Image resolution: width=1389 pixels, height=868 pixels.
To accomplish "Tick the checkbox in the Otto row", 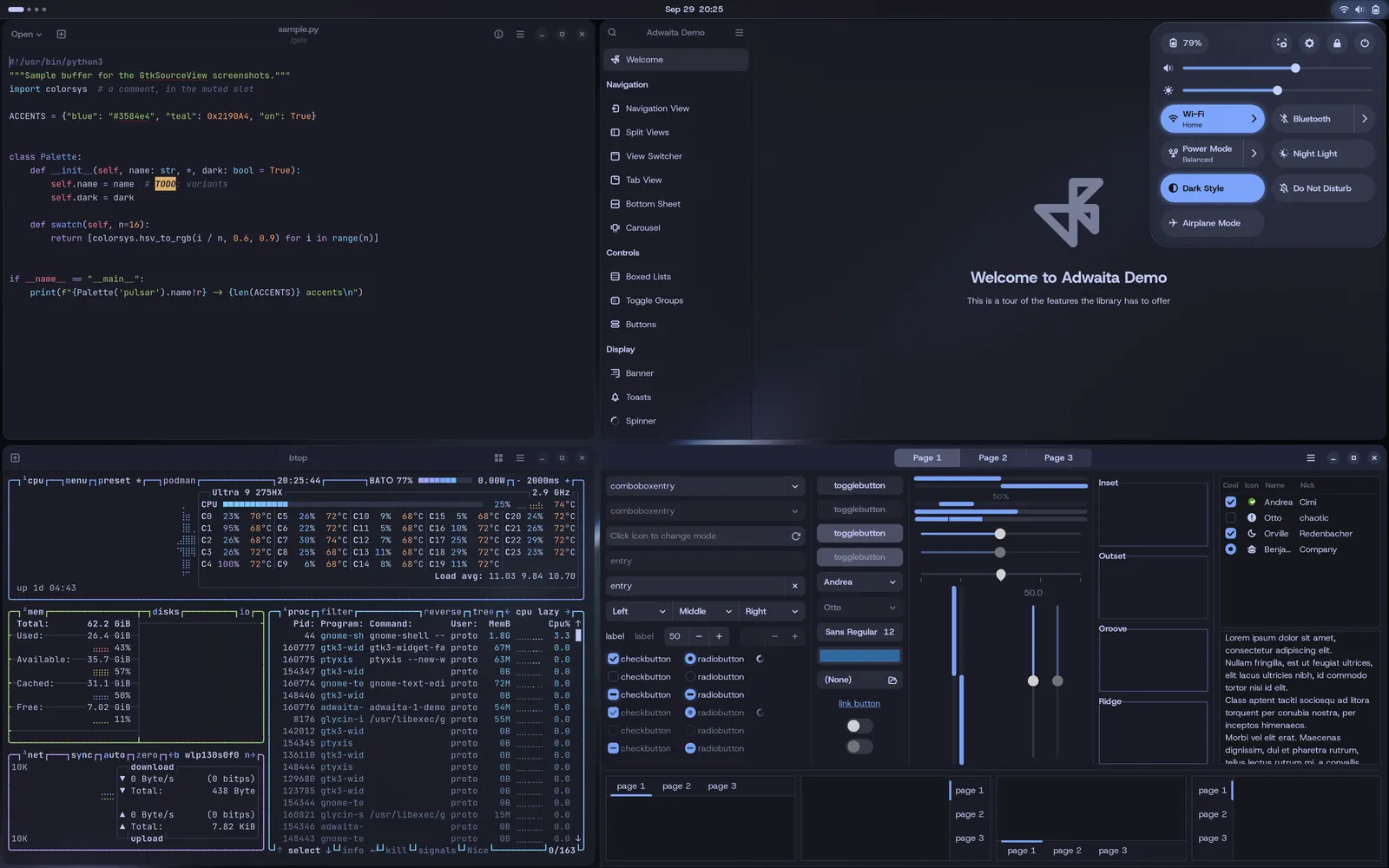I will point(1230,517).
